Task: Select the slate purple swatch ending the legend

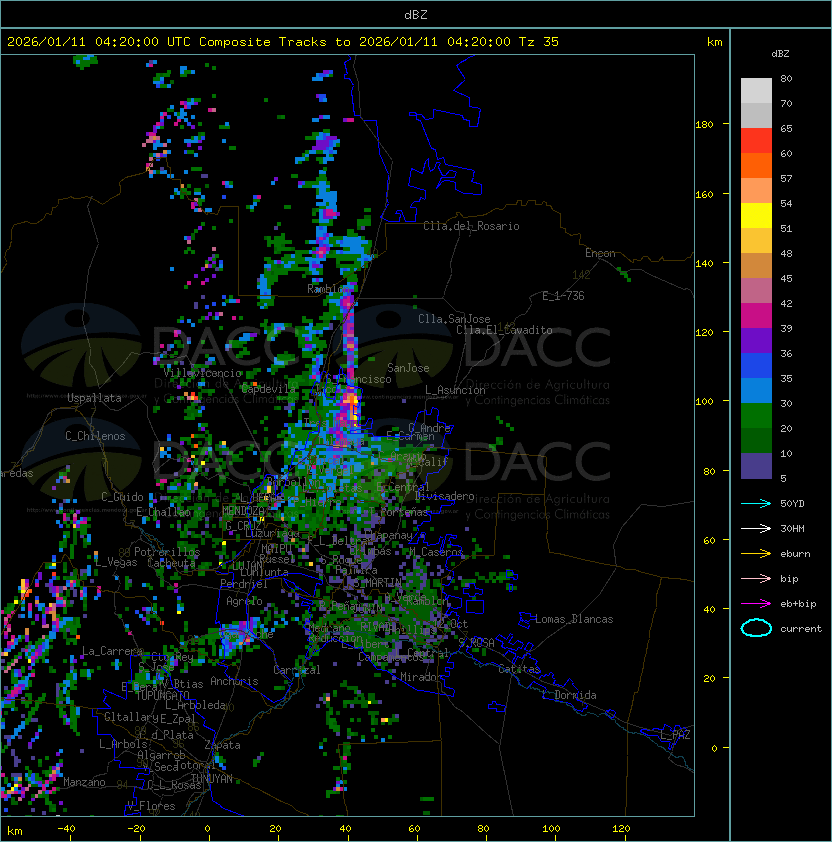Action: coord(756,466)
